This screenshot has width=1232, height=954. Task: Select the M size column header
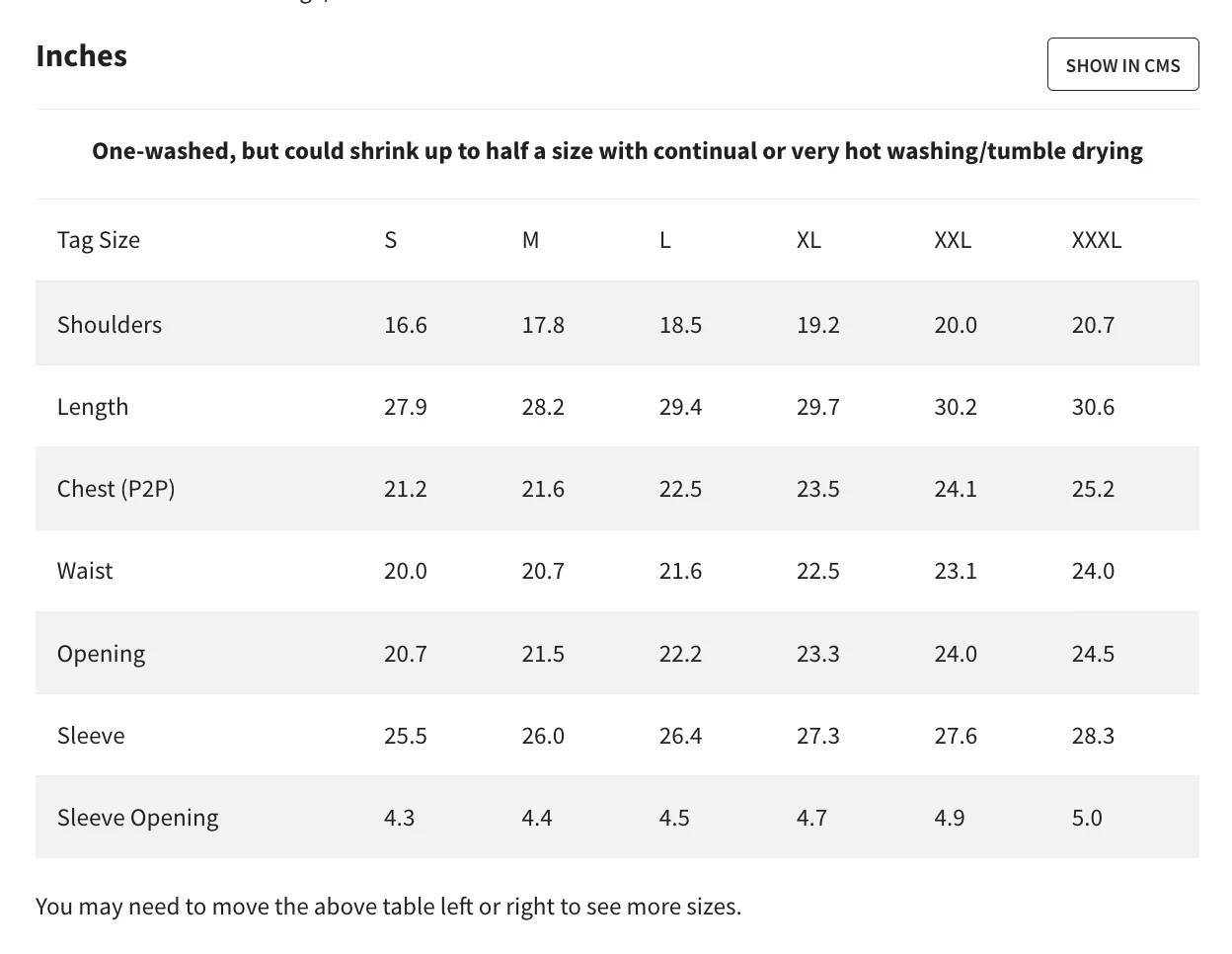[x=531, y=240]
